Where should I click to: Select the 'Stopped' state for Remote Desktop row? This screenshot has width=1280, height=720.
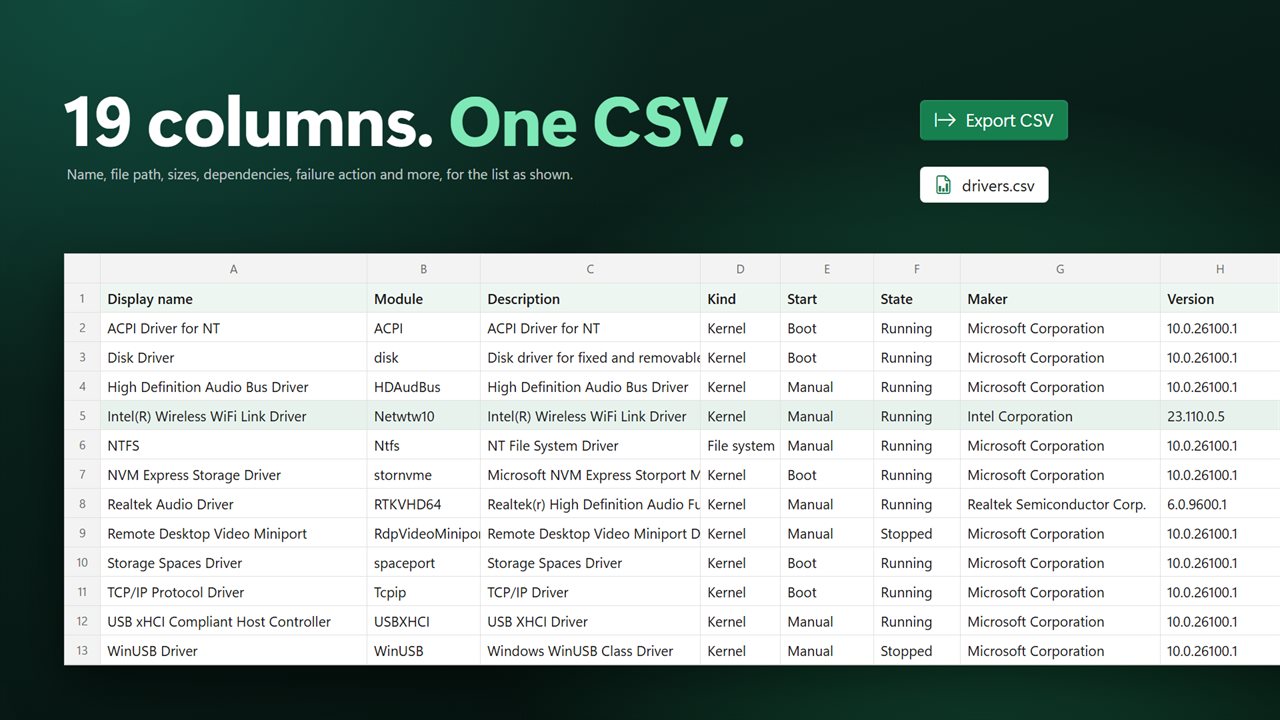917,534
